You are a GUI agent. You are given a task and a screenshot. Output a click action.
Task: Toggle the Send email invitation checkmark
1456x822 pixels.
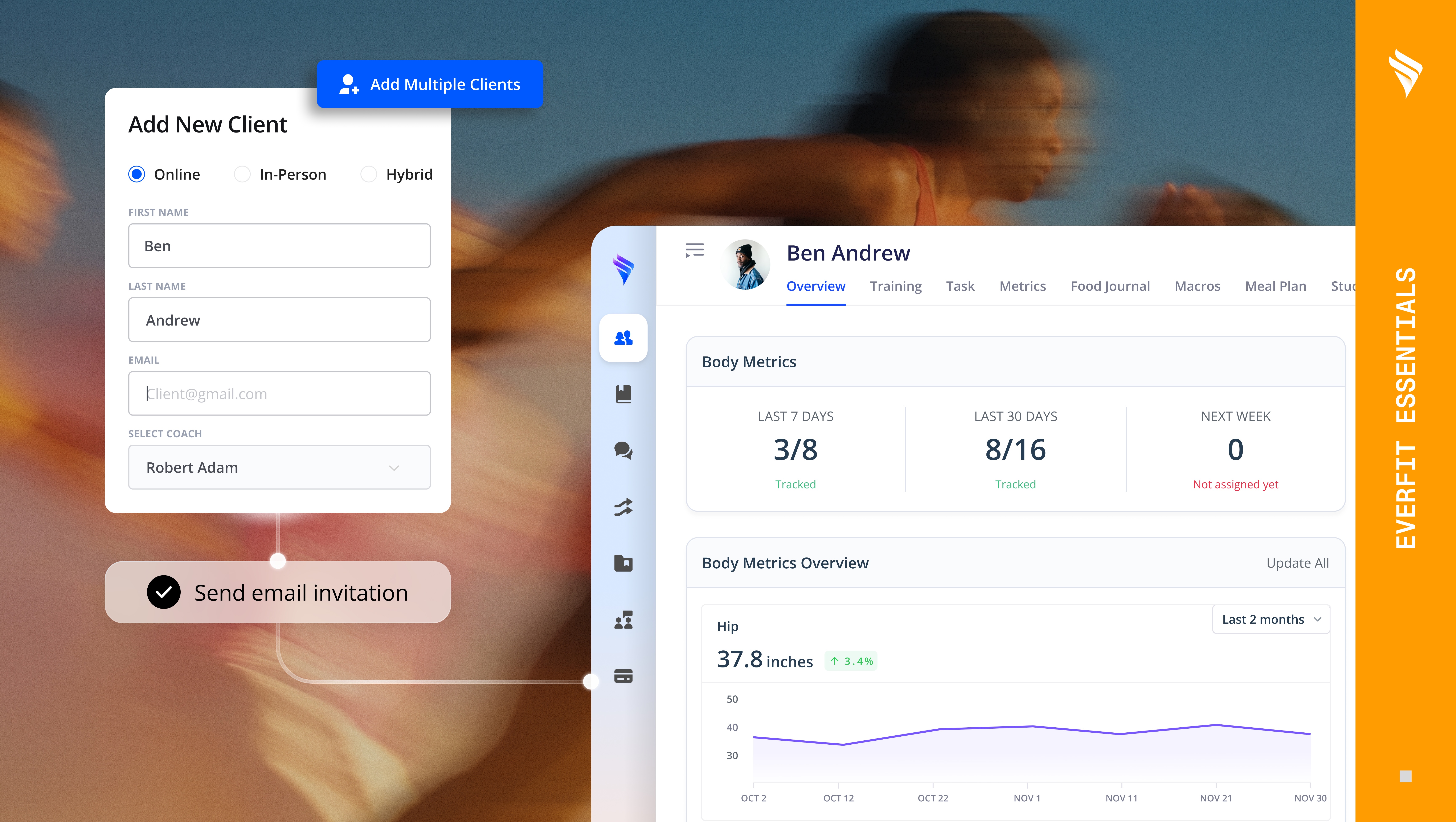pos(163,592)
